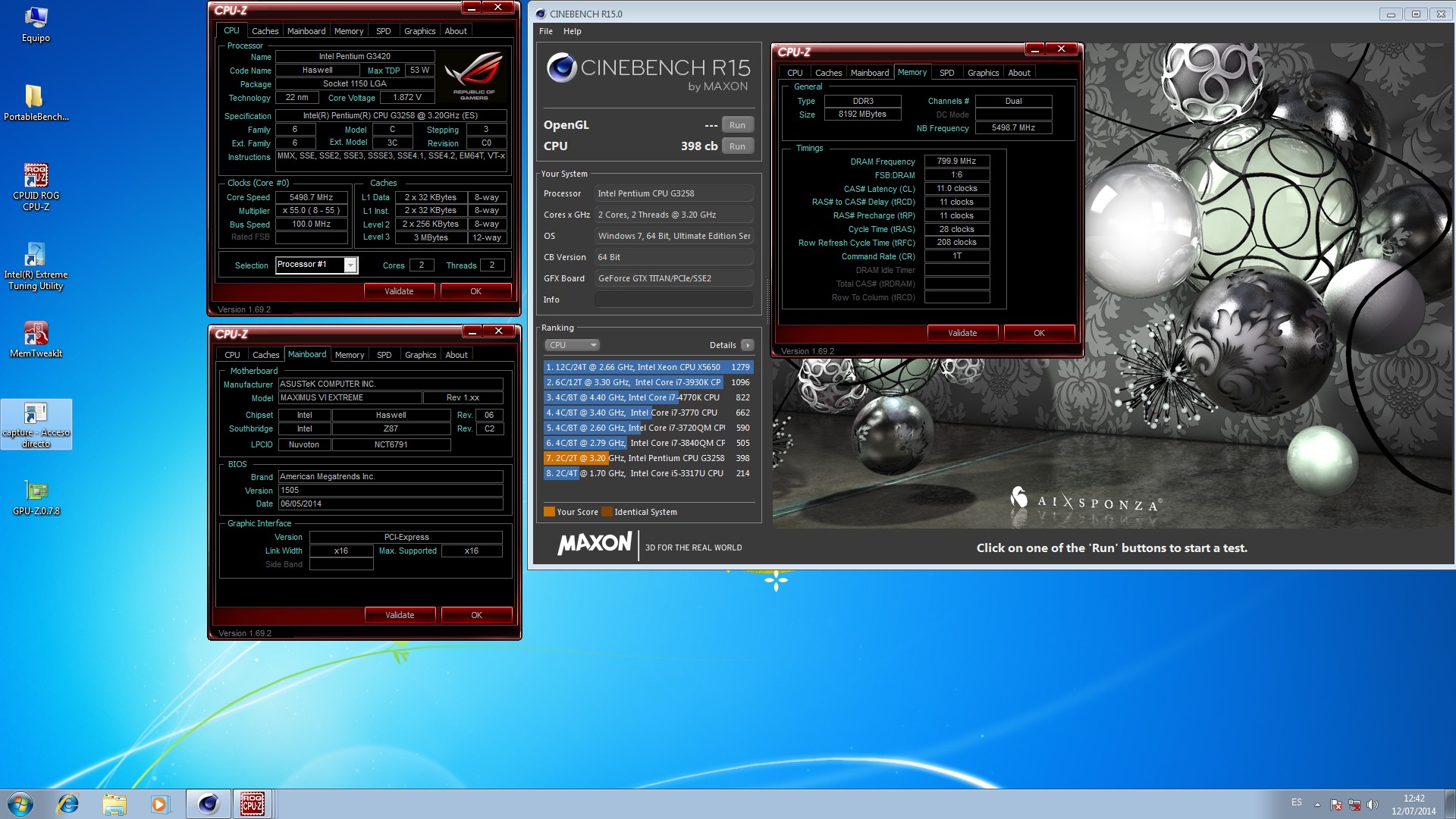Open Windows Media Player taskbar icon
This screenshot has height=819, width=1456.
(160, 804)
